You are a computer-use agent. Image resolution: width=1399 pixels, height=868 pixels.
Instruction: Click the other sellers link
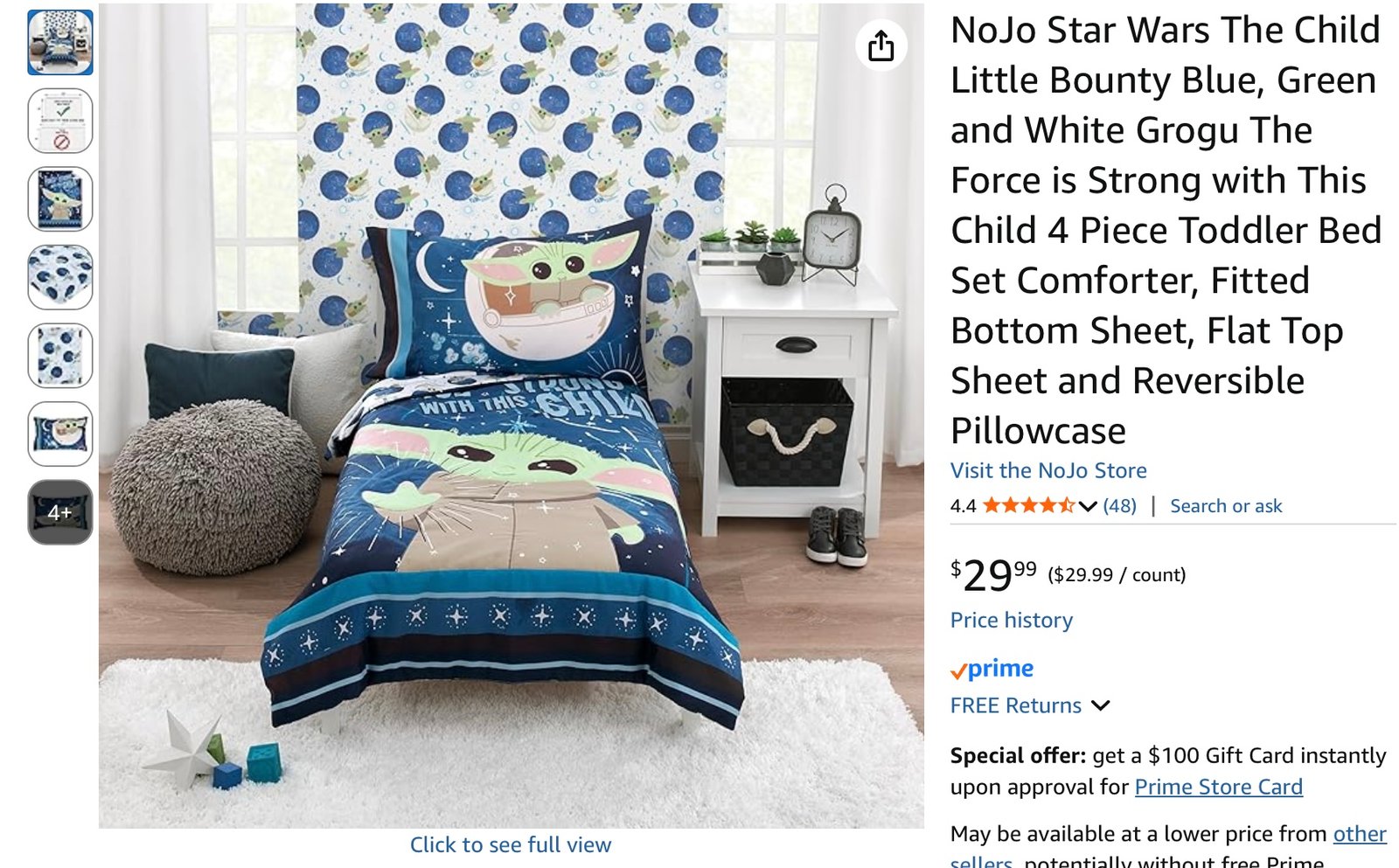(x=1360, y=834)
